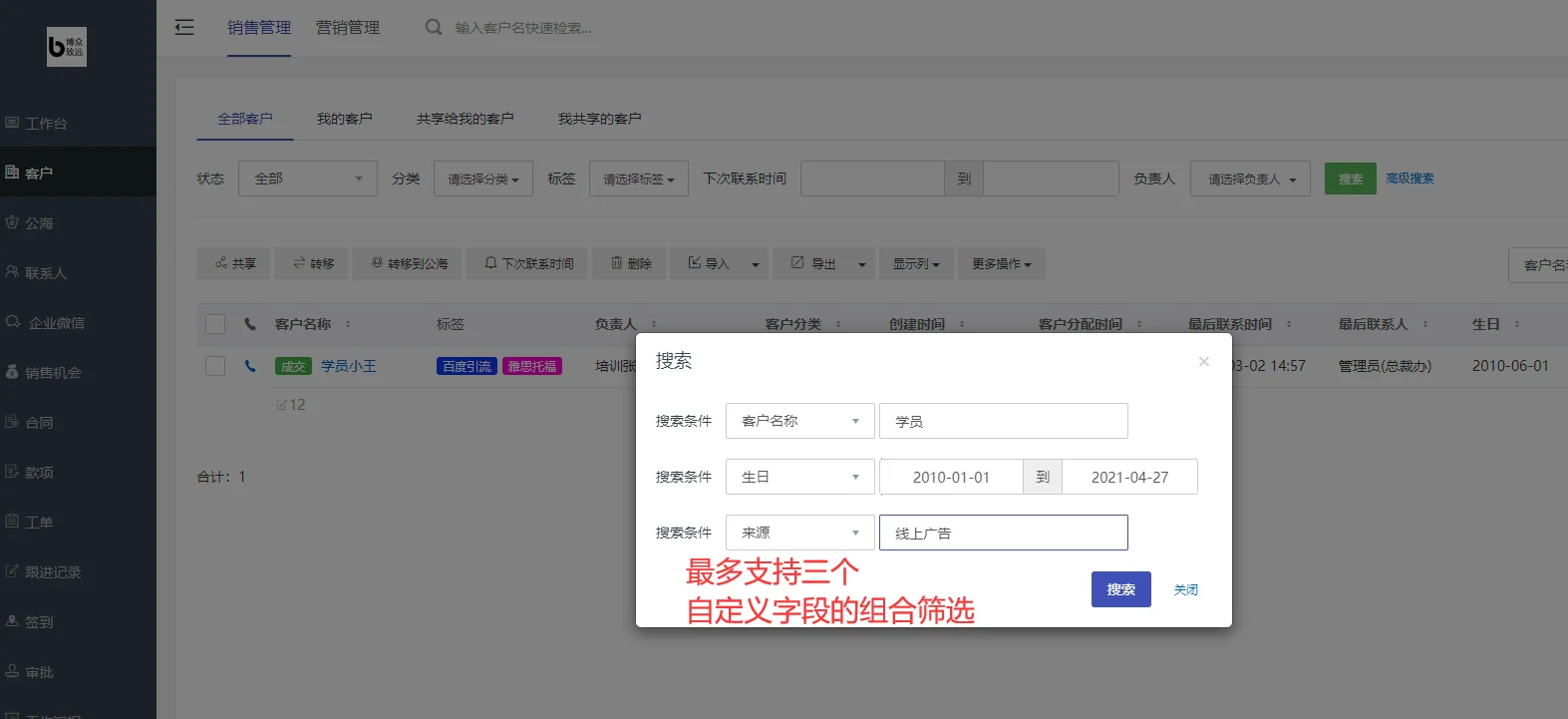Click the company logo in the sidebar
This screenshot has width=1568, height=719.
pos(67,47)
